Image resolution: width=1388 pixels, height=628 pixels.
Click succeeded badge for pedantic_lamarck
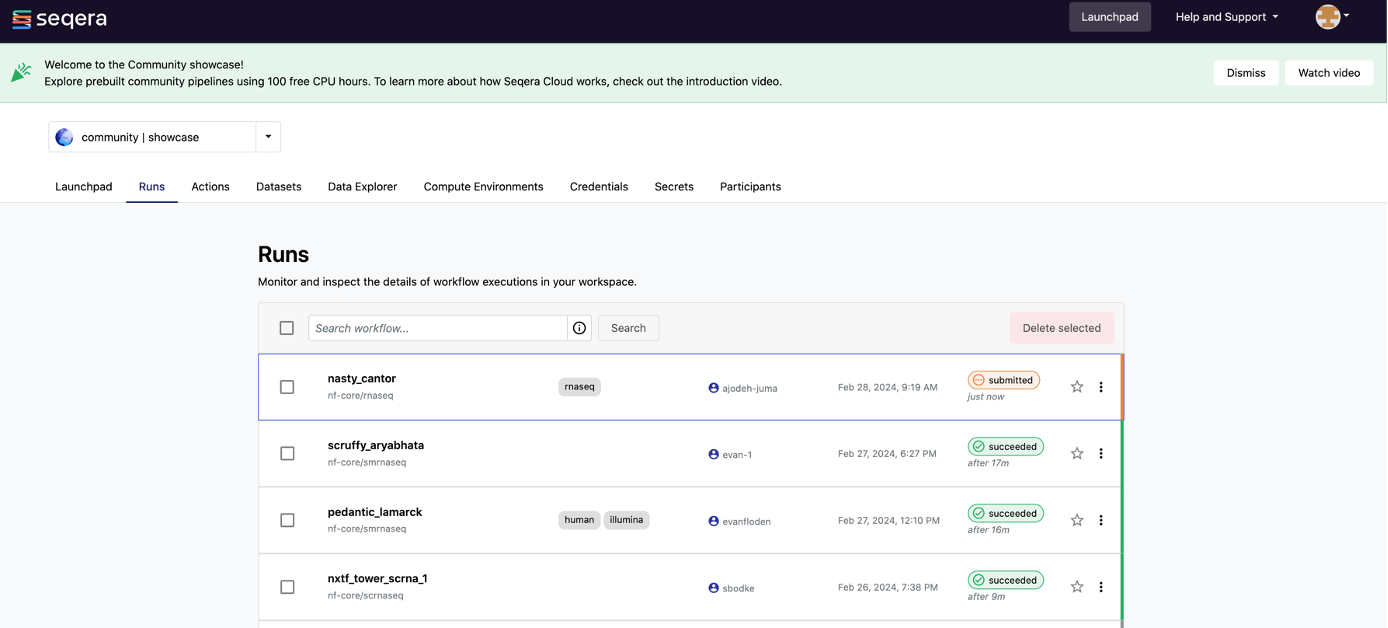[1005, 514]
